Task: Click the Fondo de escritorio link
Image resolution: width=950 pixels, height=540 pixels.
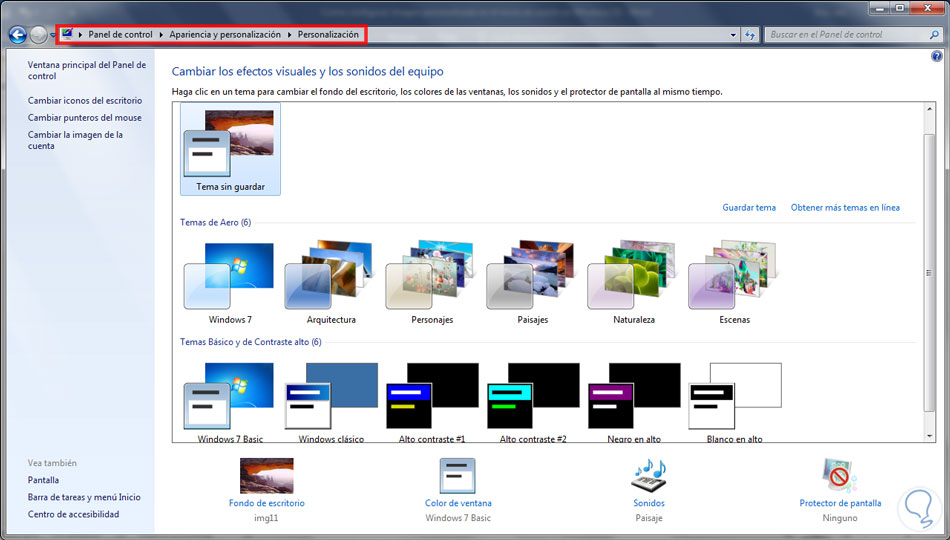Action: 267,503
